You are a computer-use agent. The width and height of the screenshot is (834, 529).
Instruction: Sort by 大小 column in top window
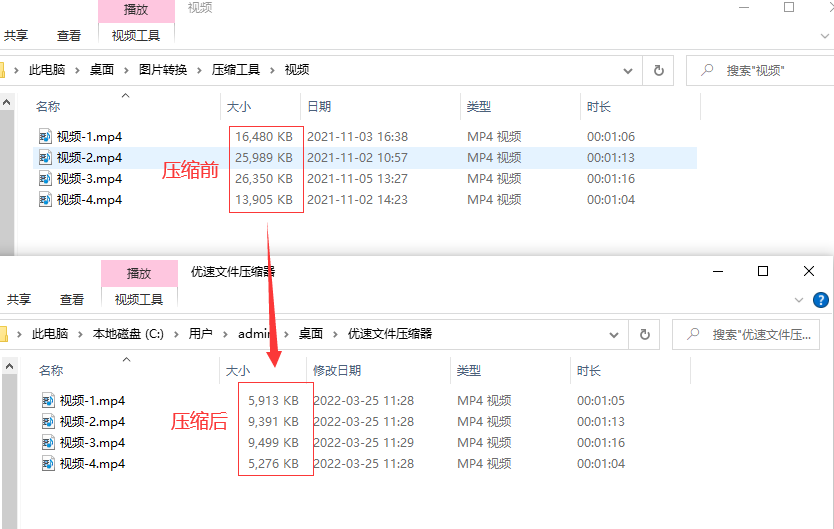[x=239, y=107]
